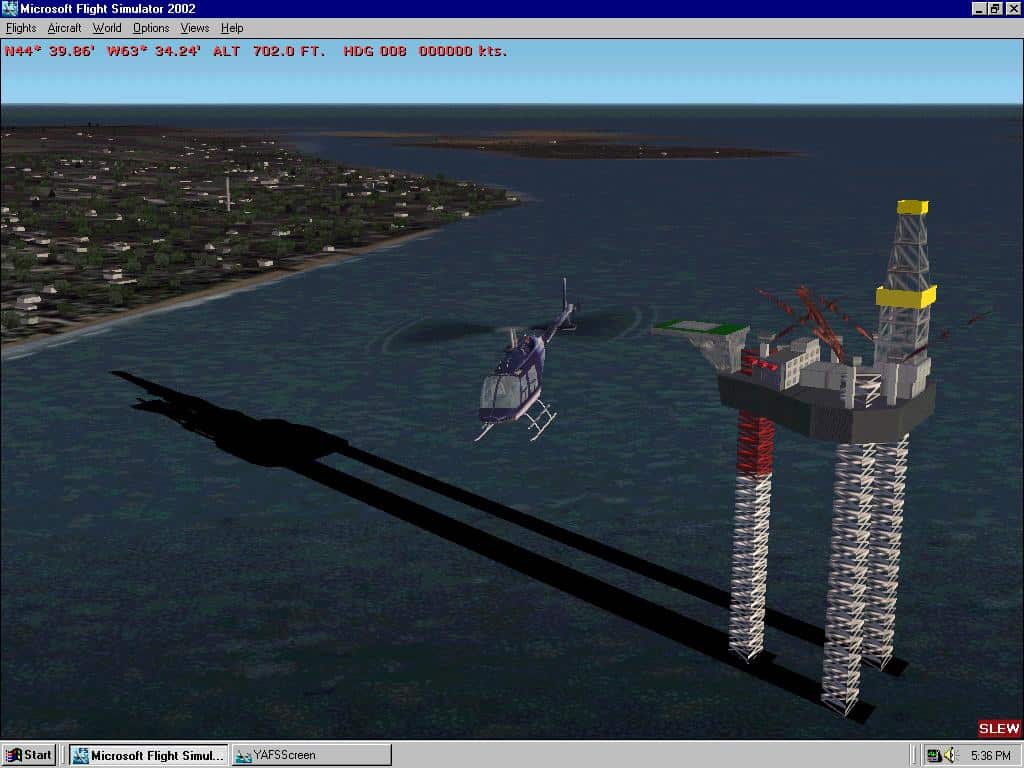Minimize the Flight Simulator window
Image resolution: width=1024 pixels, height=768 pixels.
click(x=979, y=9)
